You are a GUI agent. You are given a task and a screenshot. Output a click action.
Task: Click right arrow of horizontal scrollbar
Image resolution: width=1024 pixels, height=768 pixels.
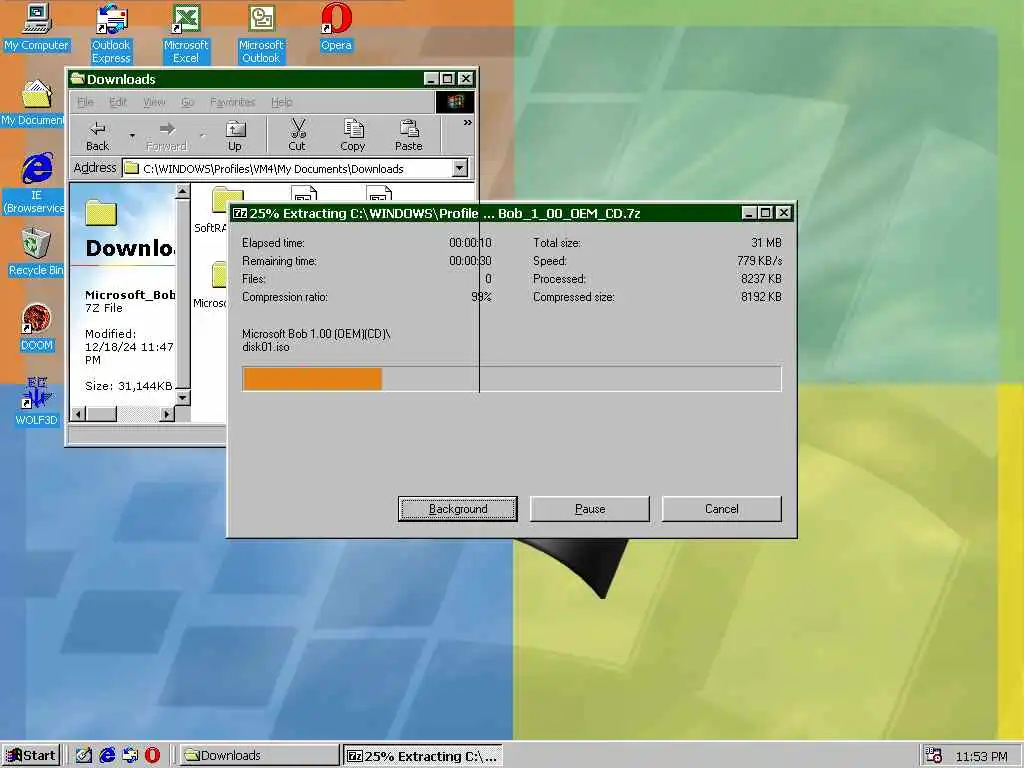click(x=167, y=413)
